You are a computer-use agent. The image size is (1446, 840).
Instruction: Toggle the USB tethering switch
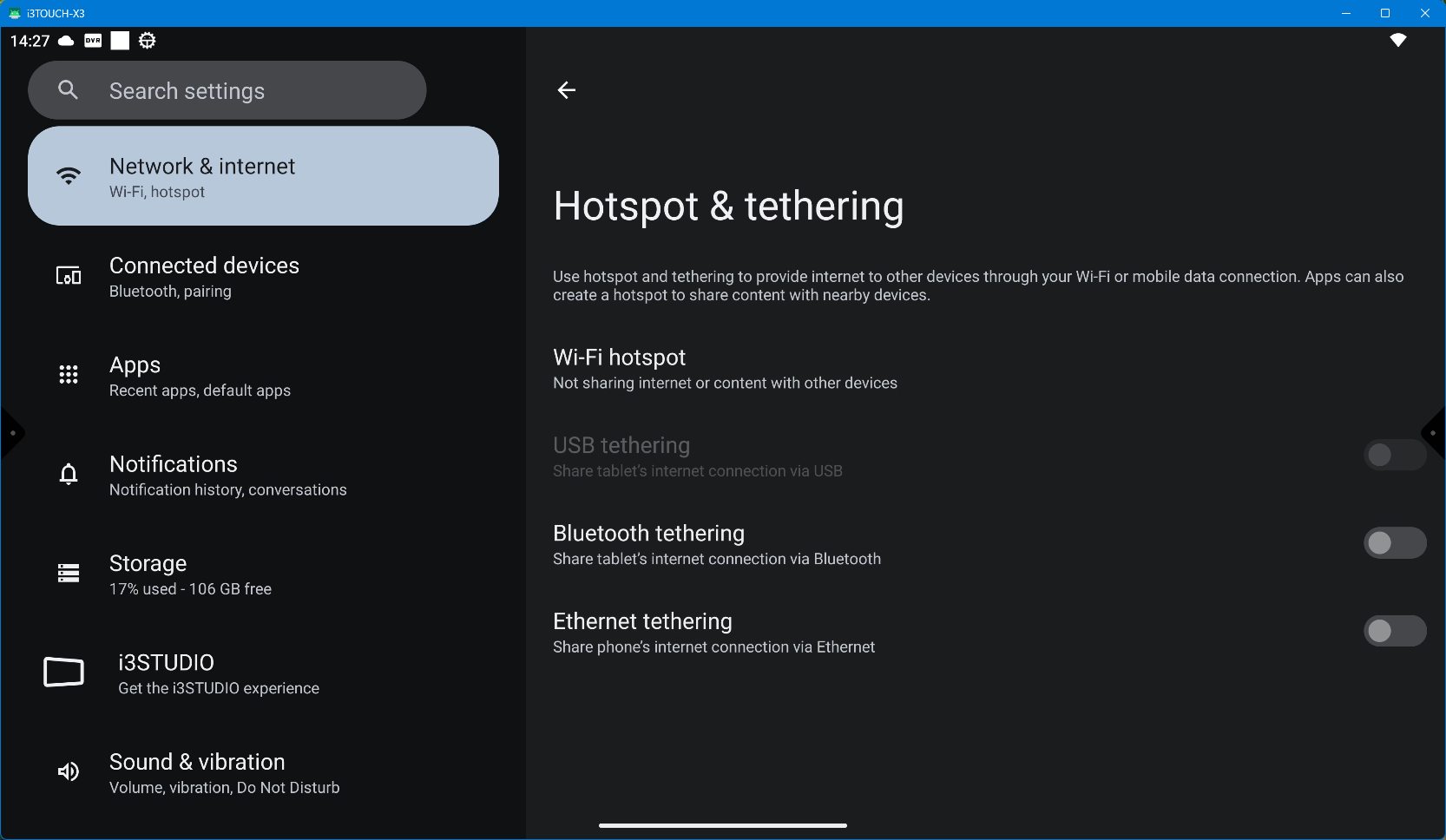(1394, 456)
